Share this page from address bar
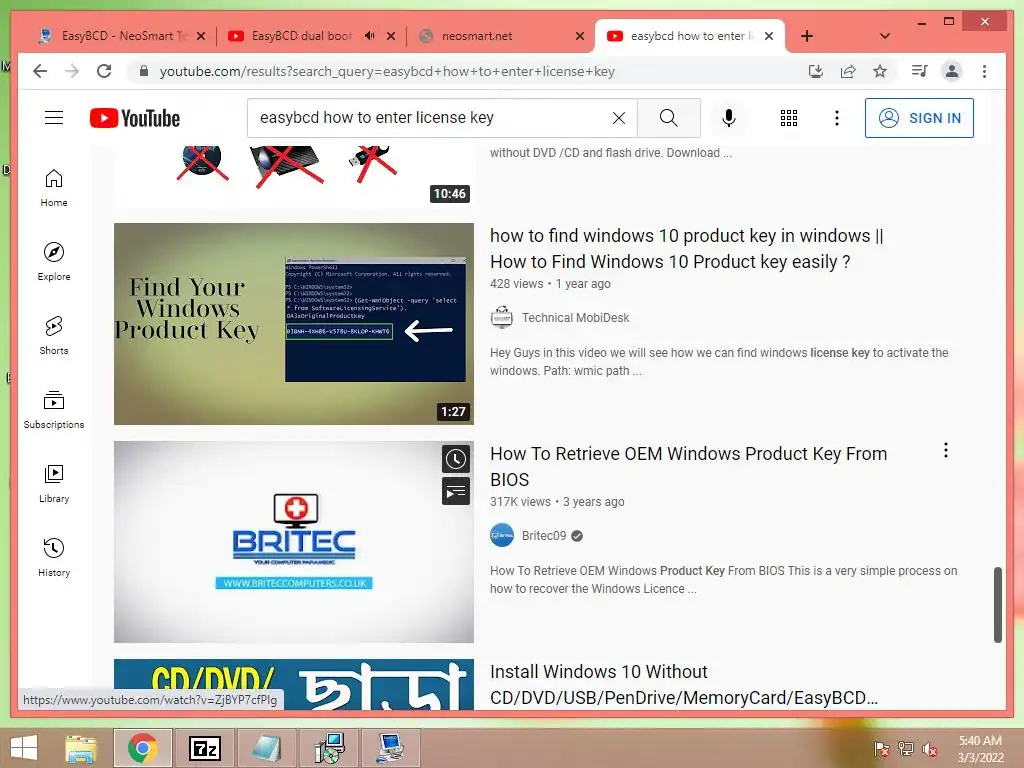1024x768 pixels. click(x=848, y=71)
